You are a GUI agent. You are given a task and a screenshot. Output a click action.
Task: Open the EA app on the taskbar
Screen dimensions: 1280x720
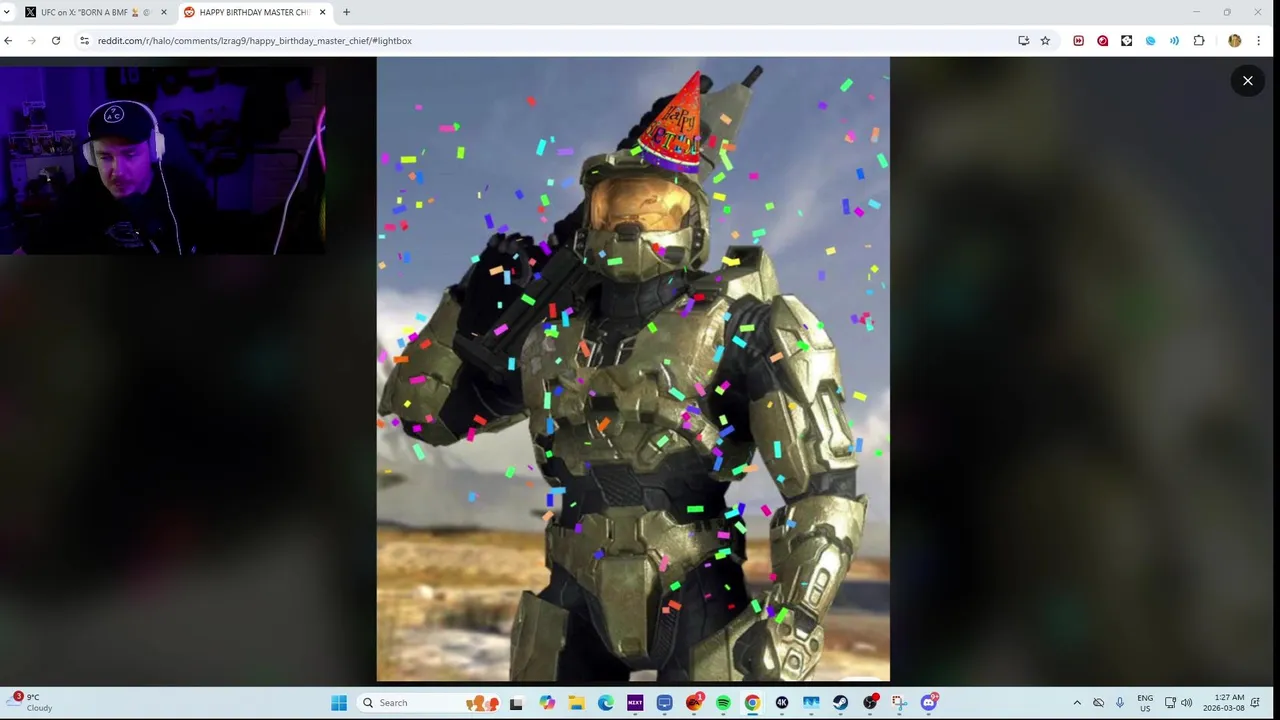(x=694, y=702)
